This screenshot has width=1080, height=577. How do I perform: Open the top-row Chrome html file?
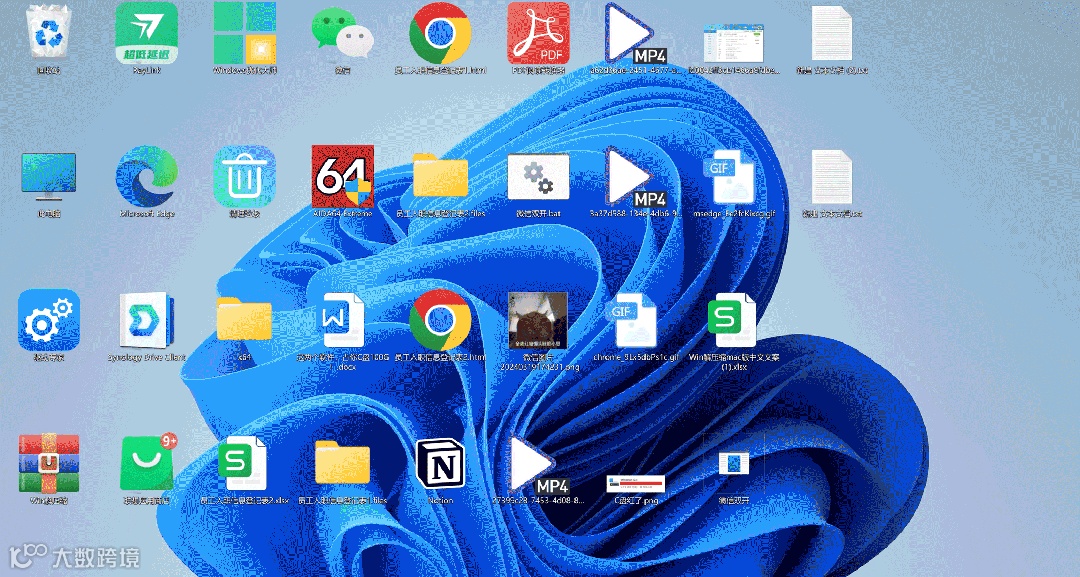coord(440,33)
